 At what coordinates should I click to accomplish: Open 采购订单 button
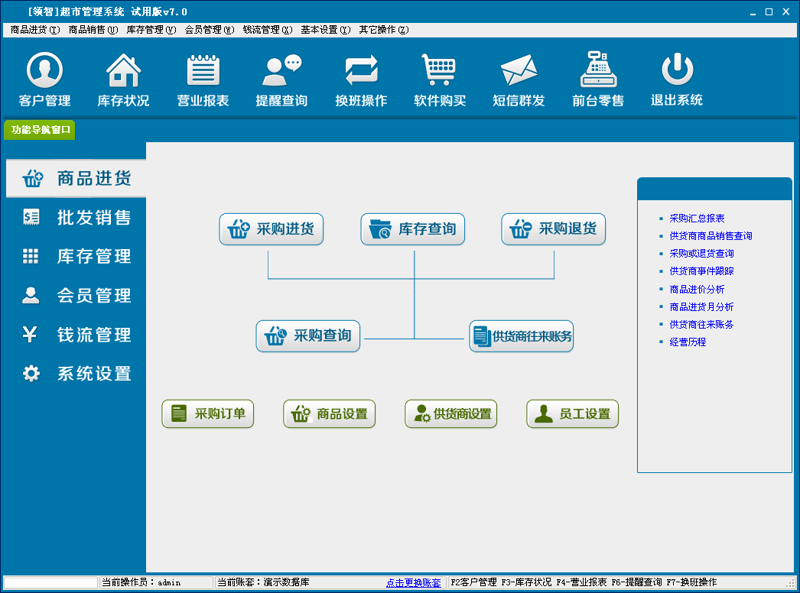coord(208,413)
